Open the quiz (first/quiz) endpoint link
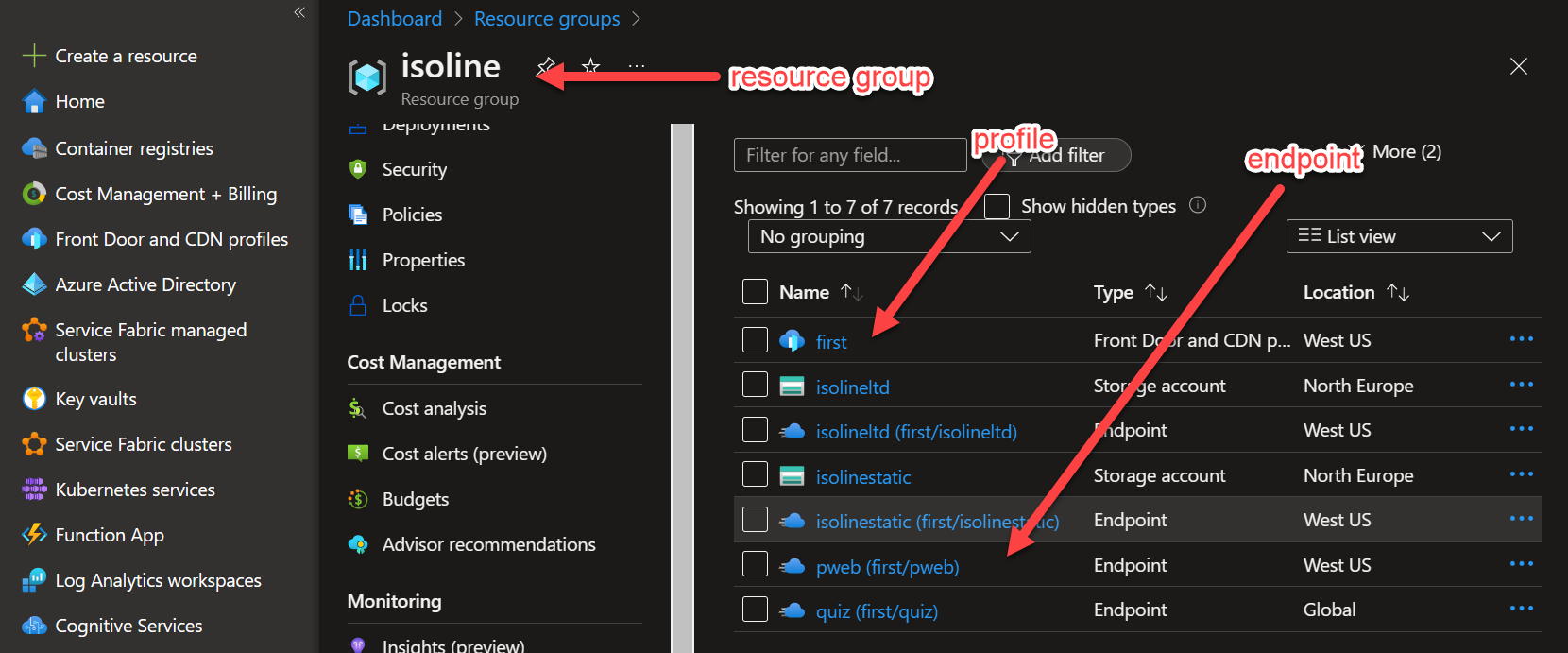 pos(877,611)
